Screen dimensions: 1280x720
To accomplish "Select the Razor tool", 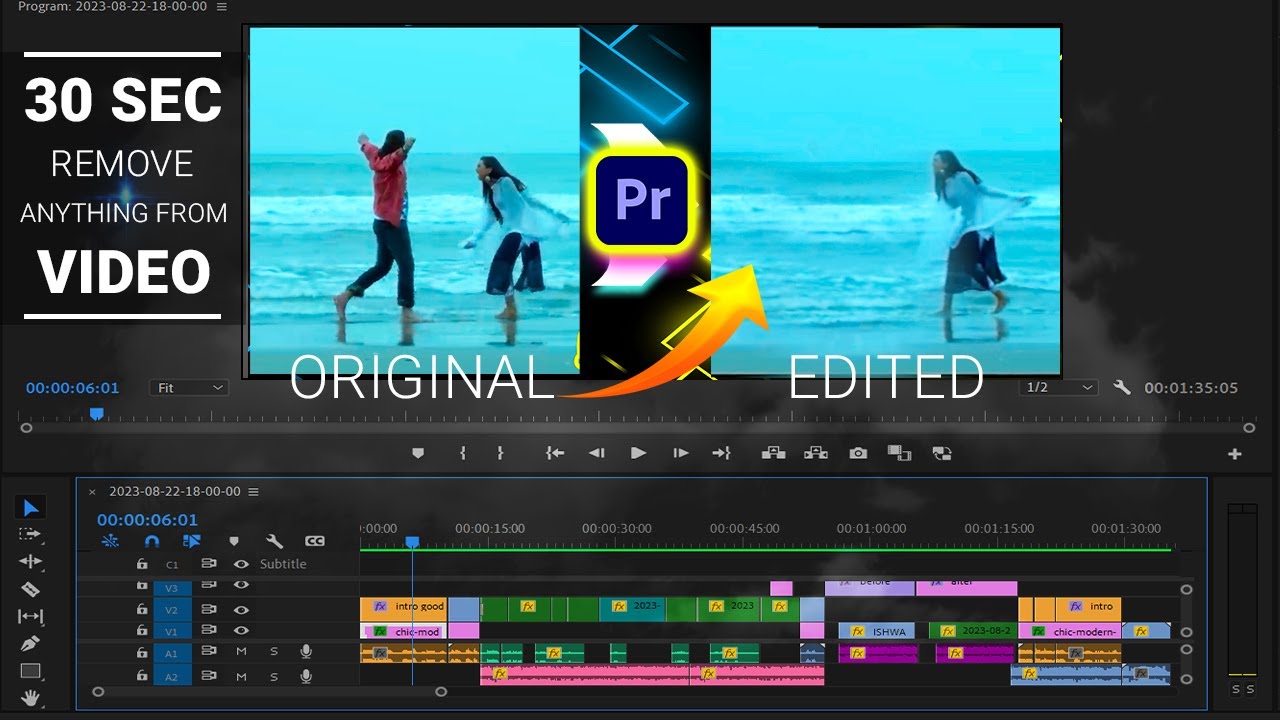I will click(30, 589).
